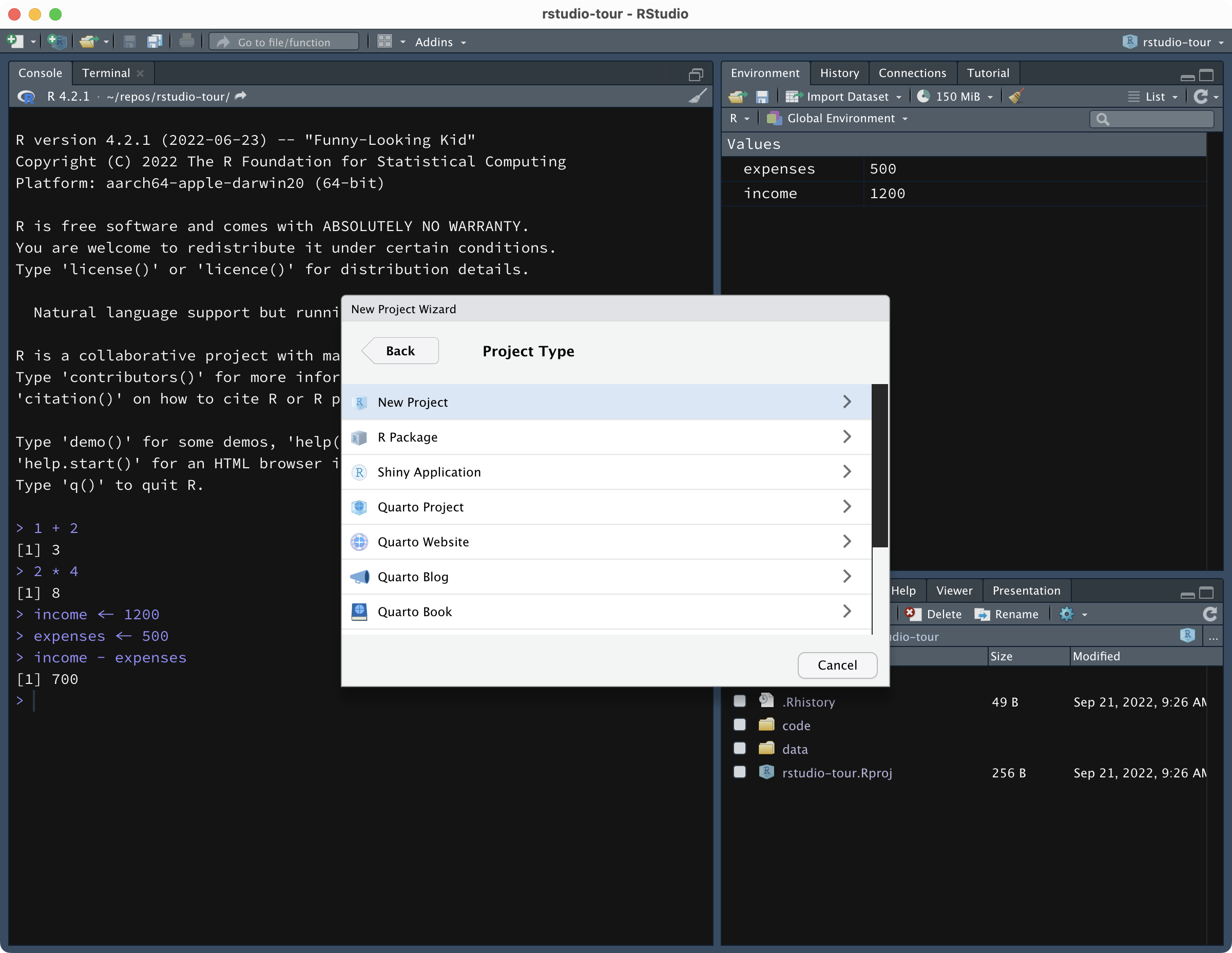Viewport: 1232px width, 953px height.
Task: Choose Quarto Blog project type
Action: pyautogui.click(x=606, y=577)
